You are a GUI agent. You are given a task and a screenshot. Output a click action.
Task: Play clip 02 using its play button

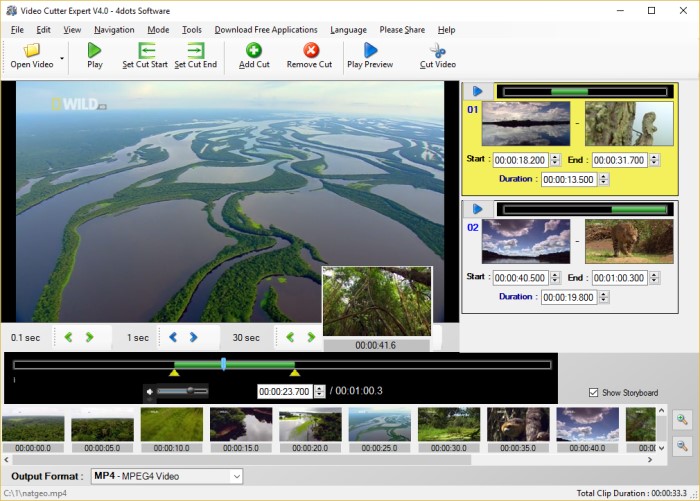pos(477,209)
